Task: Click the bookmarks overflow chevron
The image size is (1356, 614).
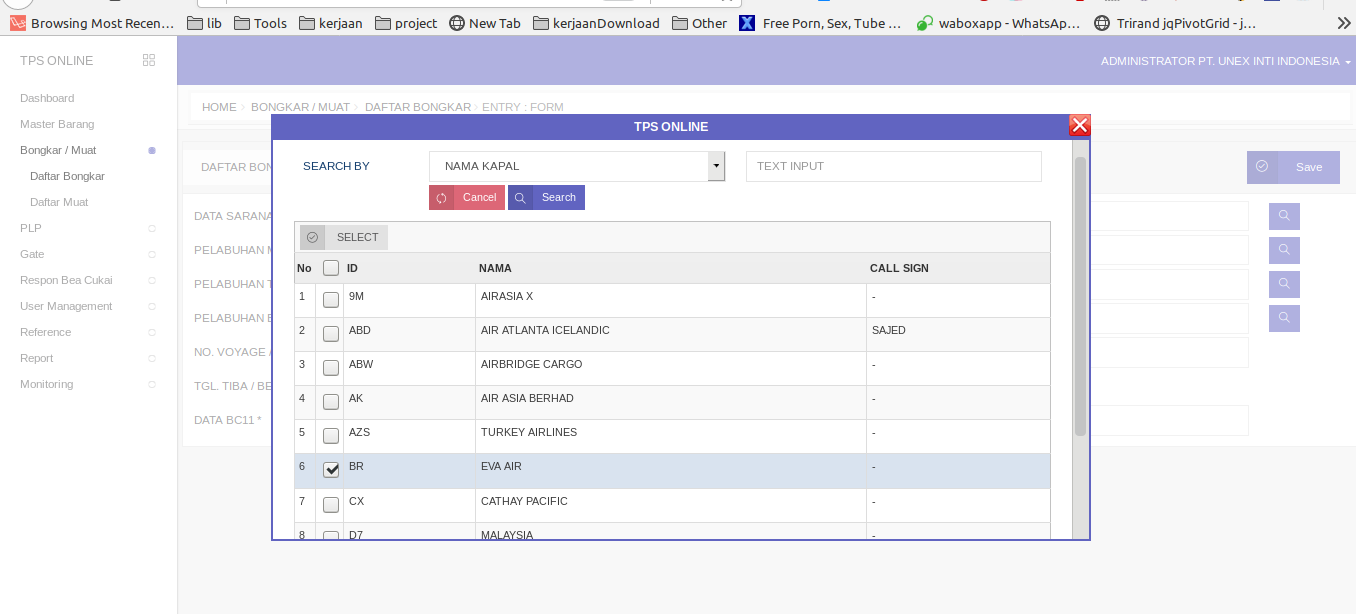Action: (x=1344, y=22)
